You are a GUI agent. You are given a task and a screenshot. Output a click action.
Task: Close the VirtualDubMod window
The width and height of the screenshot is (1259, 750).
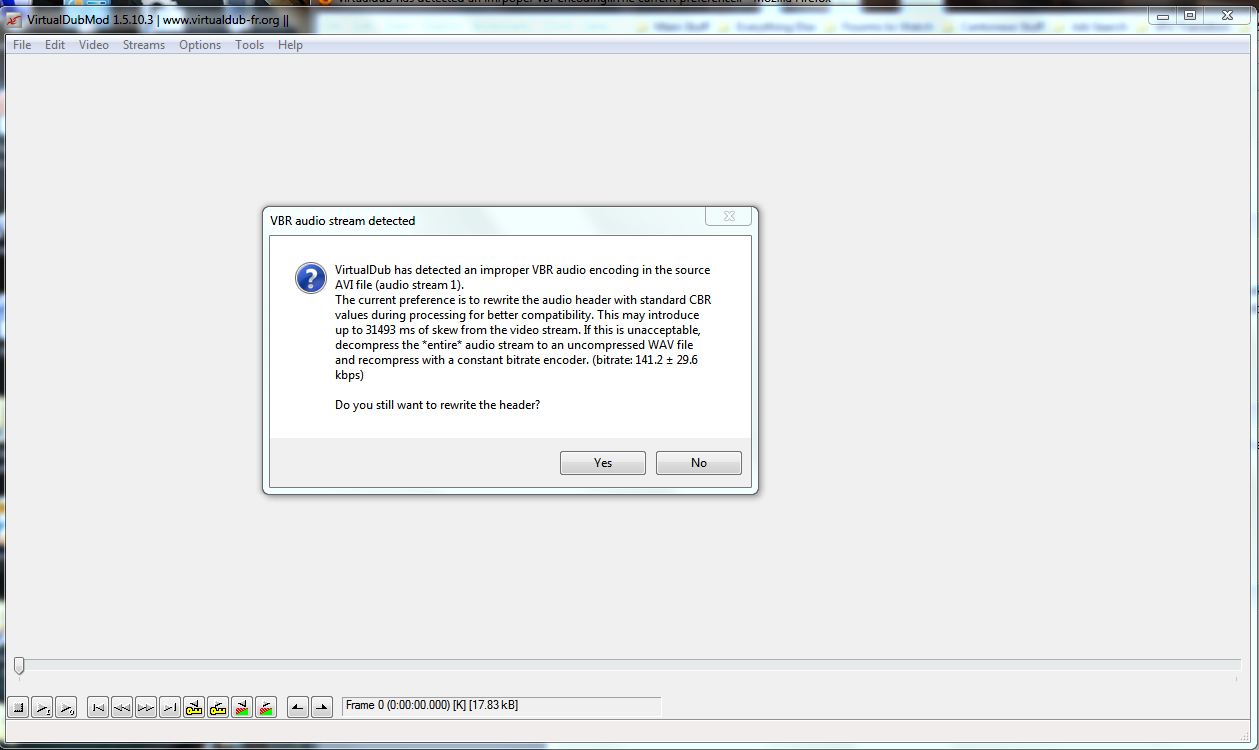click(1227, 15)
